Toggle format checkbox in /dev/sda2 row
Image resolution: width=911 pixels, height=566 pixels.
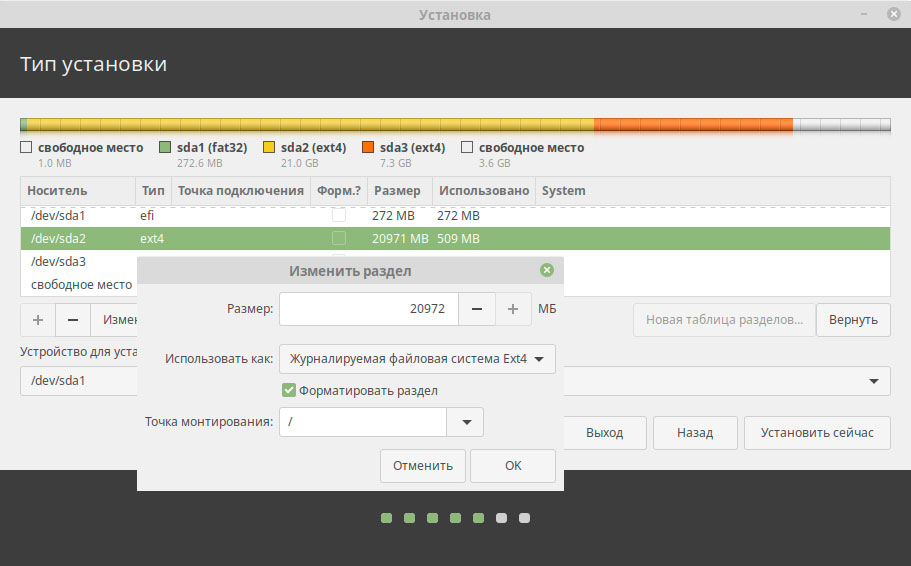(339, 238)
